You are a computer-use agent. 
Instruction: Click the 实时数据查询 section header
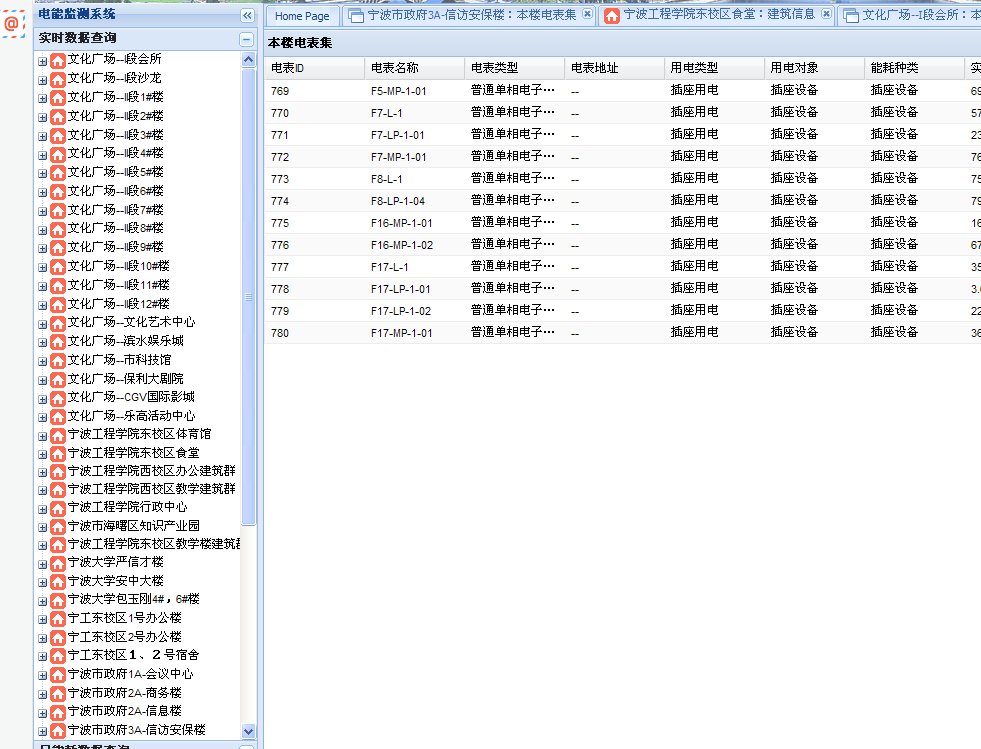tap(145, 39)
